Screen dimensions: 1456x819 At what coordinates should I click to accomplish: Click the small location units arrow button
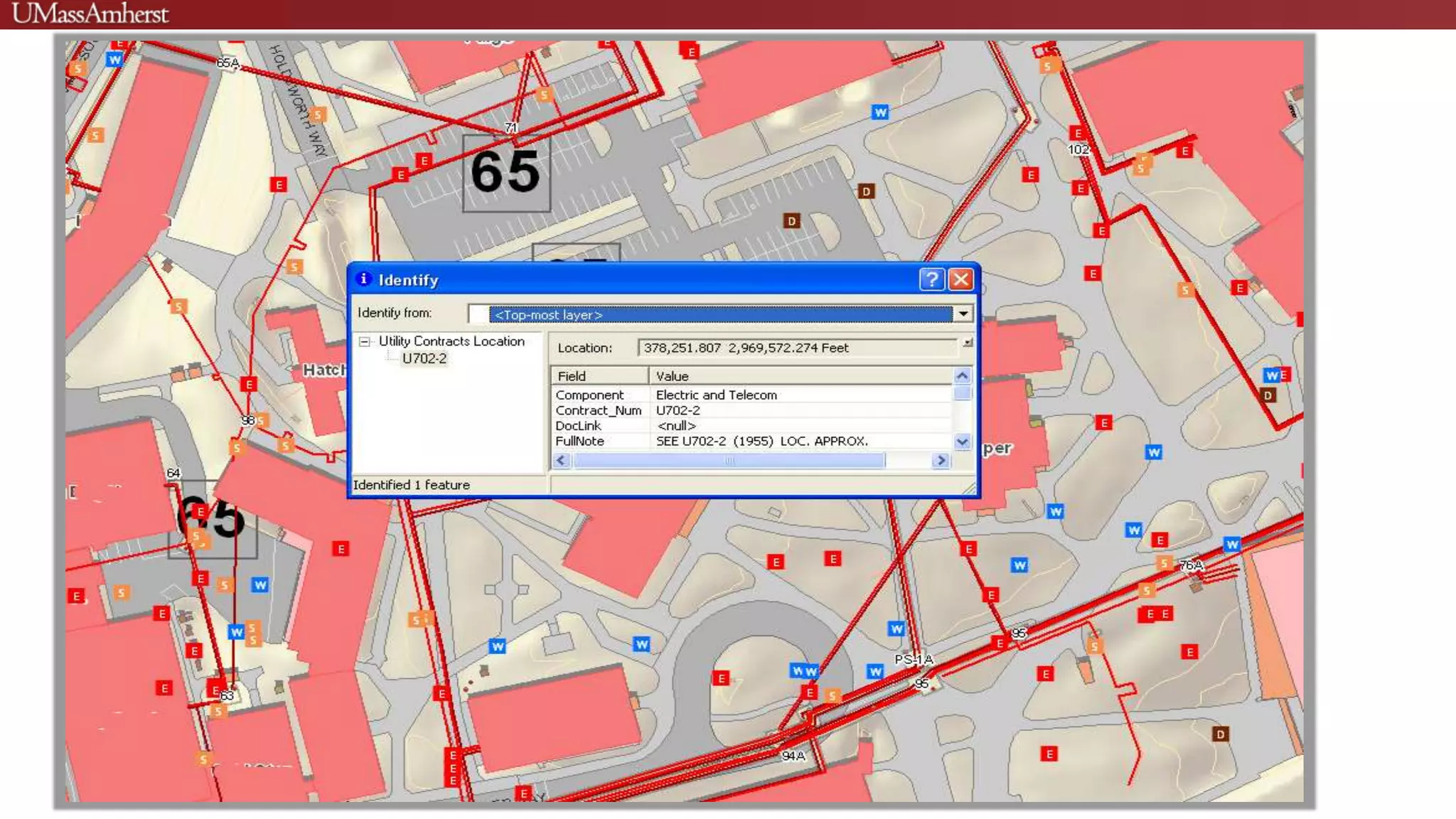[968, 343]
